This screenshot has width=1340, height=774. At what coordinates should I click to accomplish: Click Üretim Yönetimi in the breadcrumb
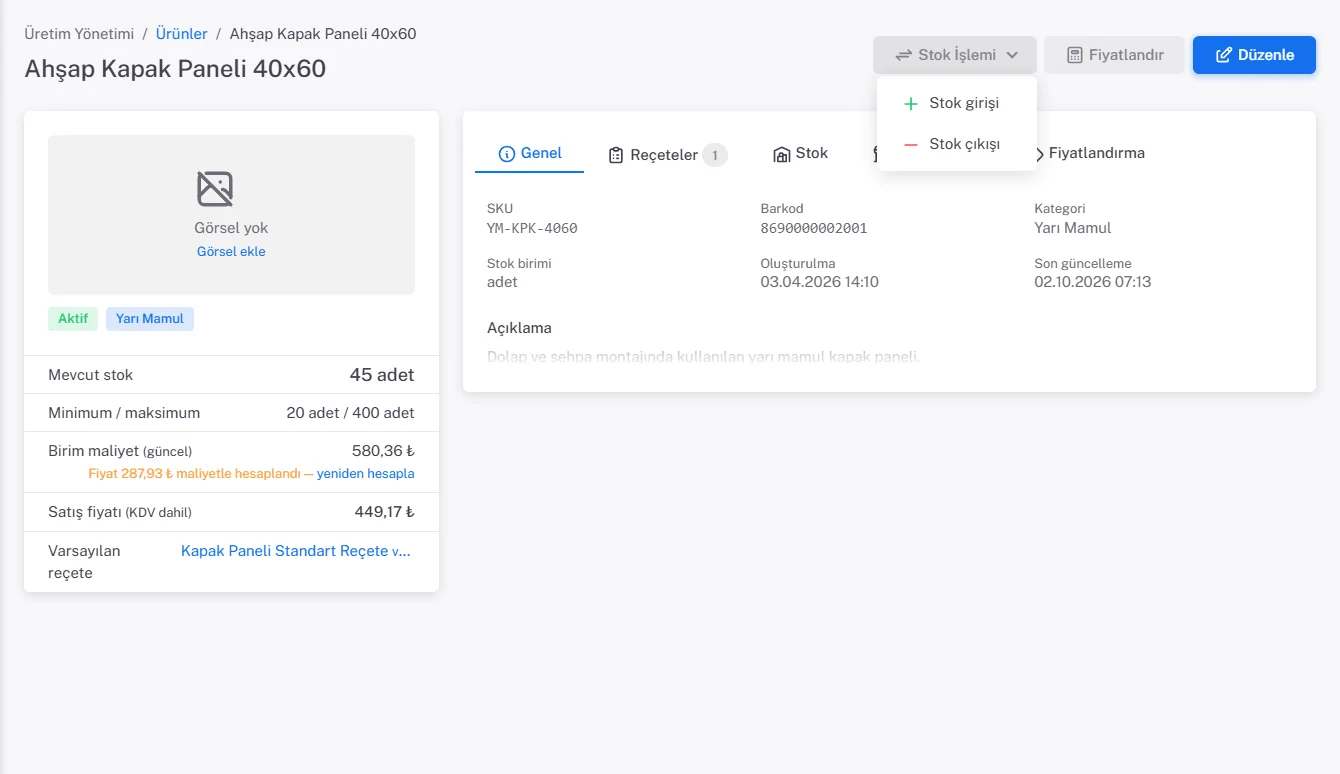point(79,34)
